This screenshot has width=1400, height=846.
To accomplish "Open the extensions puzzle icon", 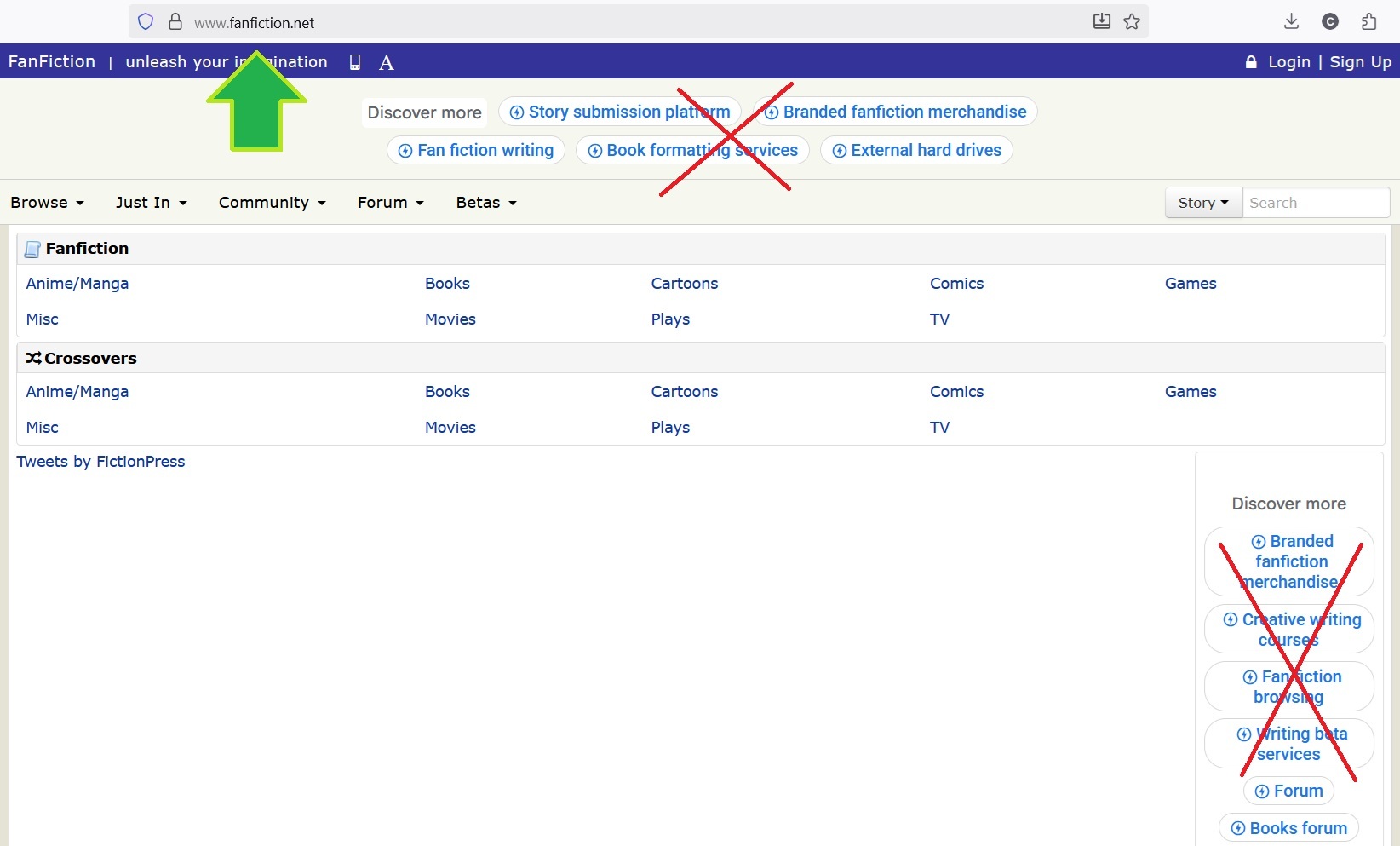I will pos(1368,22).
